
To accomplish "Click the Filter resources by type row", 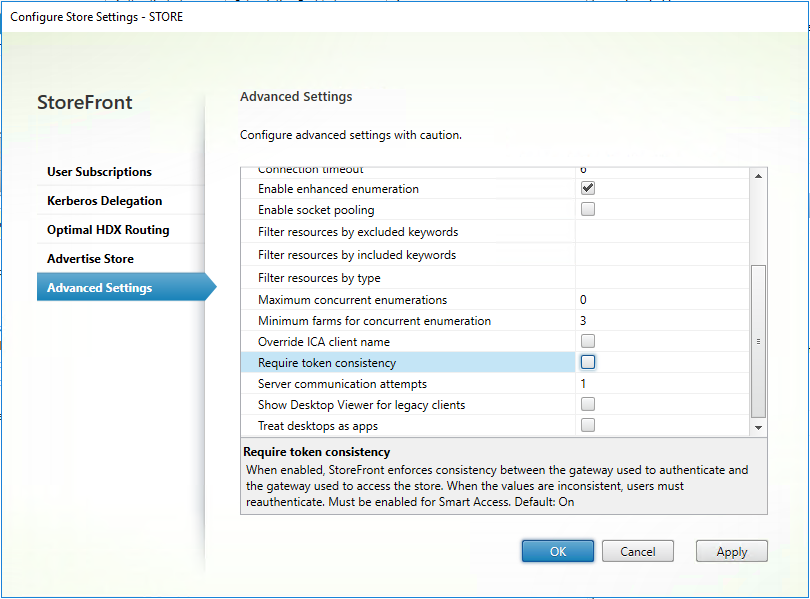I will pos(400,277).
